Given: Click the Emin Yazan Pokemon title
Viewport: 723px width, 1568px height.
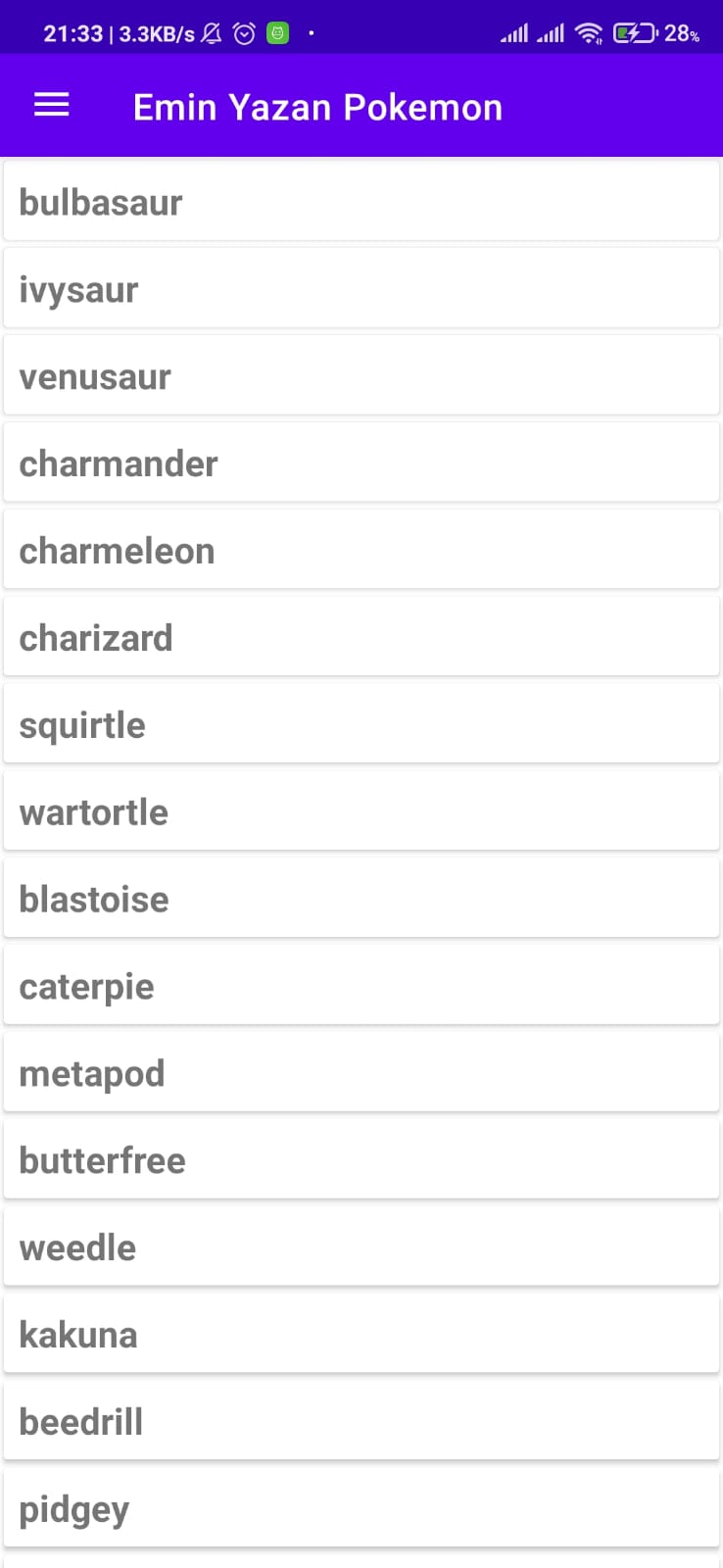Looking at the screenshot, I should pos(317,107).
